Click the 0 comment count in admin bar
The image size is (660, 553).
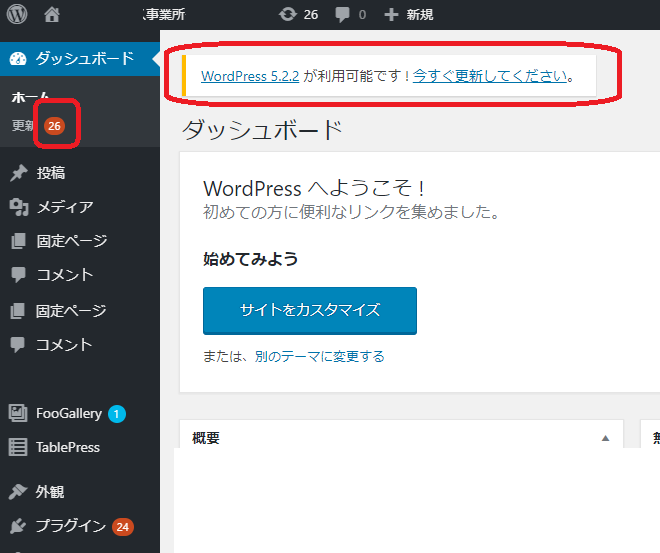(x=362, y=15)
